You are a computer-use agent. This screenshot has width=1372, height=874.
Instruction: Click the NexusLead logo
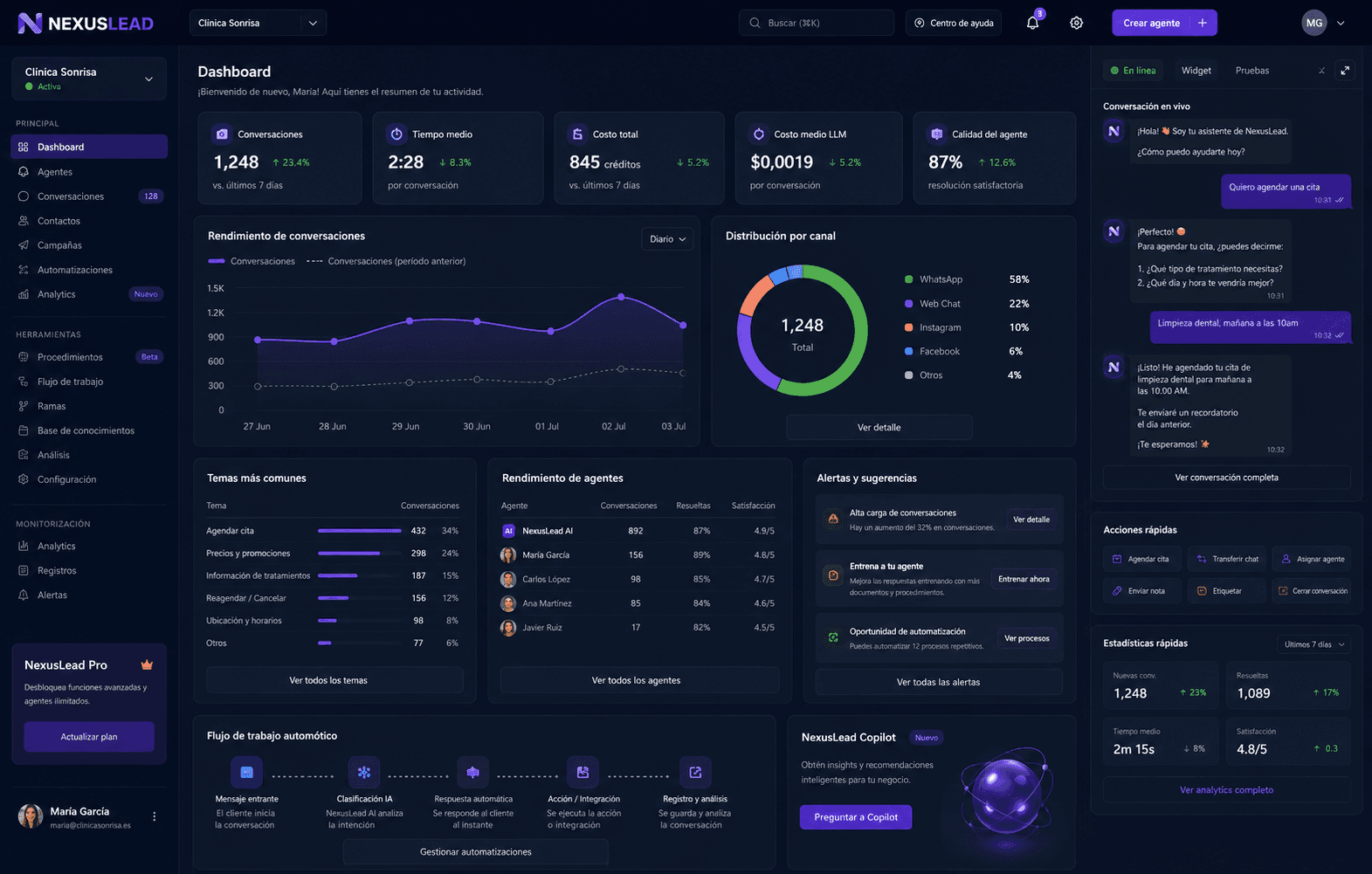(86, 24)
